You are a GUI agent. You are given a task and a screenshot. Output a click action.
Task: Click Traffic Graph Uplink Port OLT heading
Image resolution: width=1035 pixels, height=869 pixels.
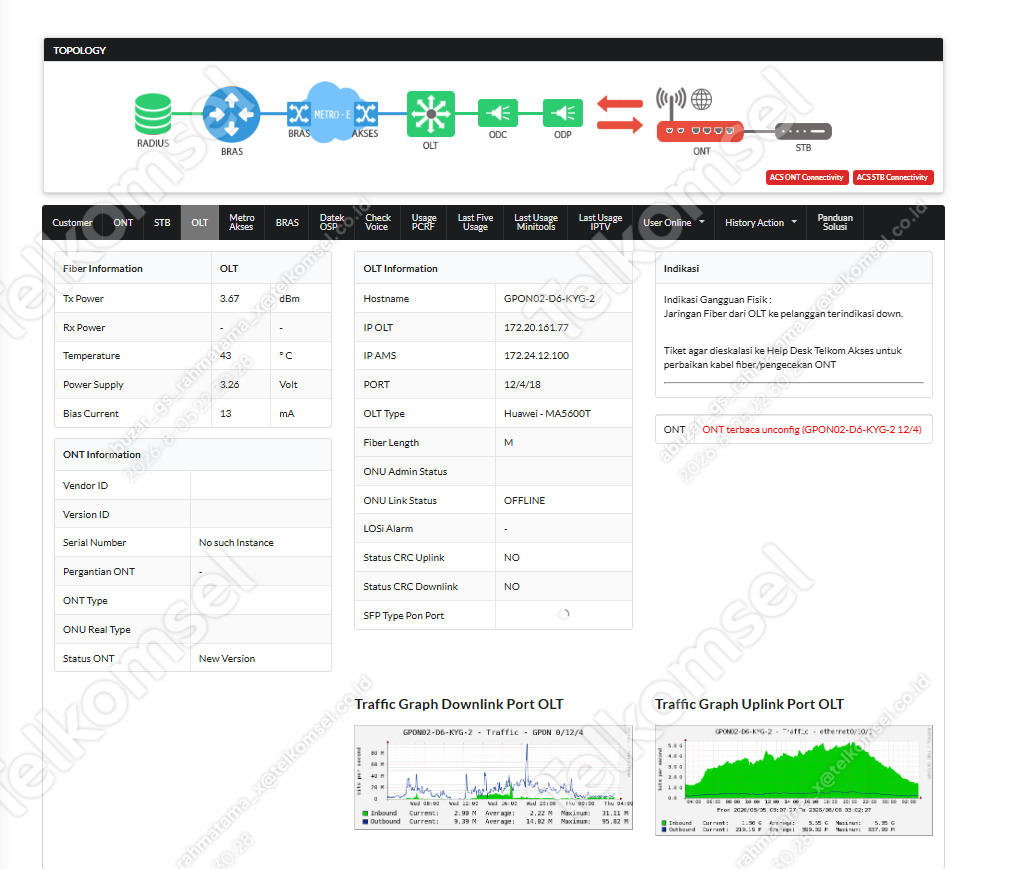coord(749,704)
